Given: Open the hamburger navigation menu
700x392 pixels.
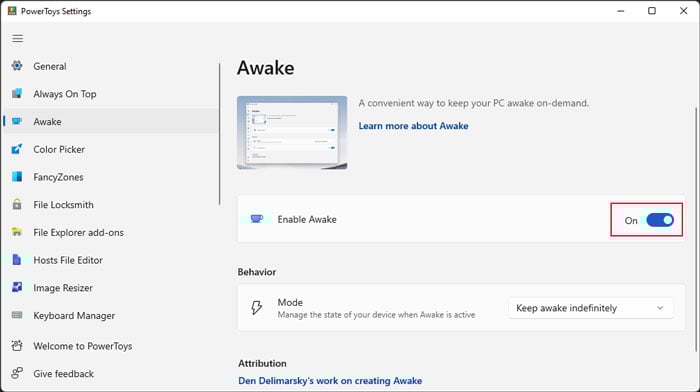Looking at the screenshot, I should click(17, 38).
